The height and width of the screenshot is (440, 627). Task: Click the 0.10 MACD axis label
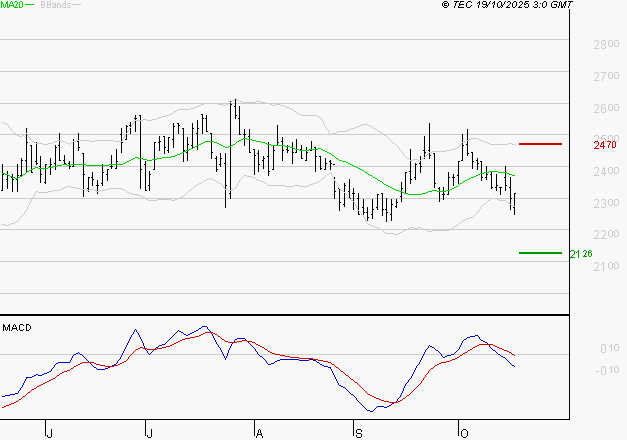pos(609,348)
